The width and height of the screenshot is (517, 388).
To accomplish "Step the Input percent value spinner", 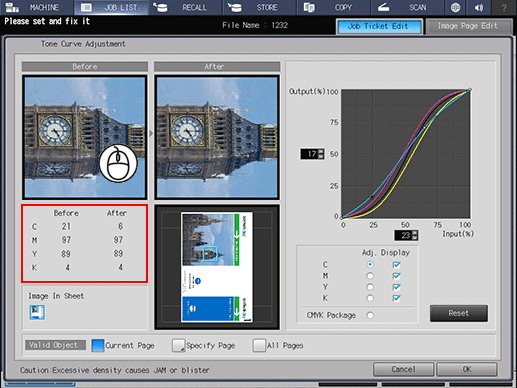I will click(x=415, y=235).
